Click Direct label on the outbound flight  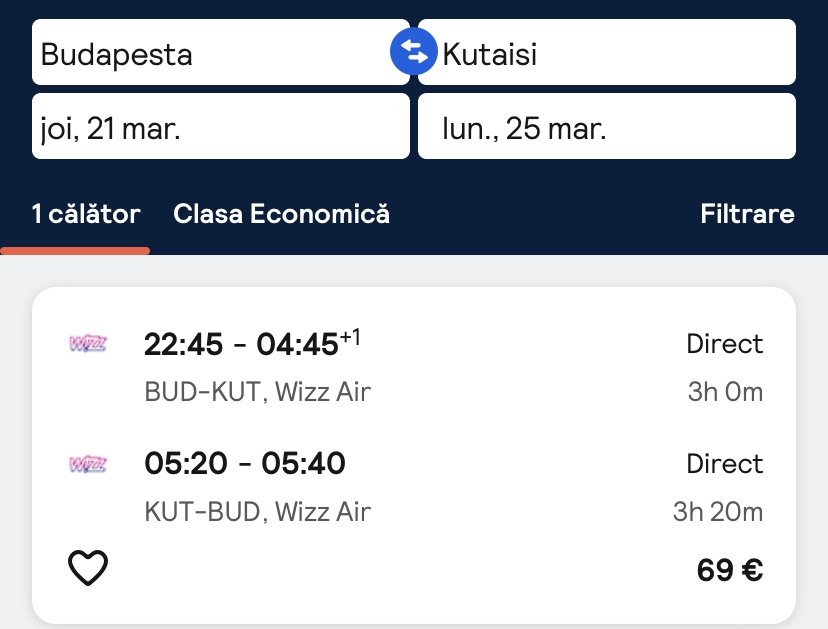[724, 344]
